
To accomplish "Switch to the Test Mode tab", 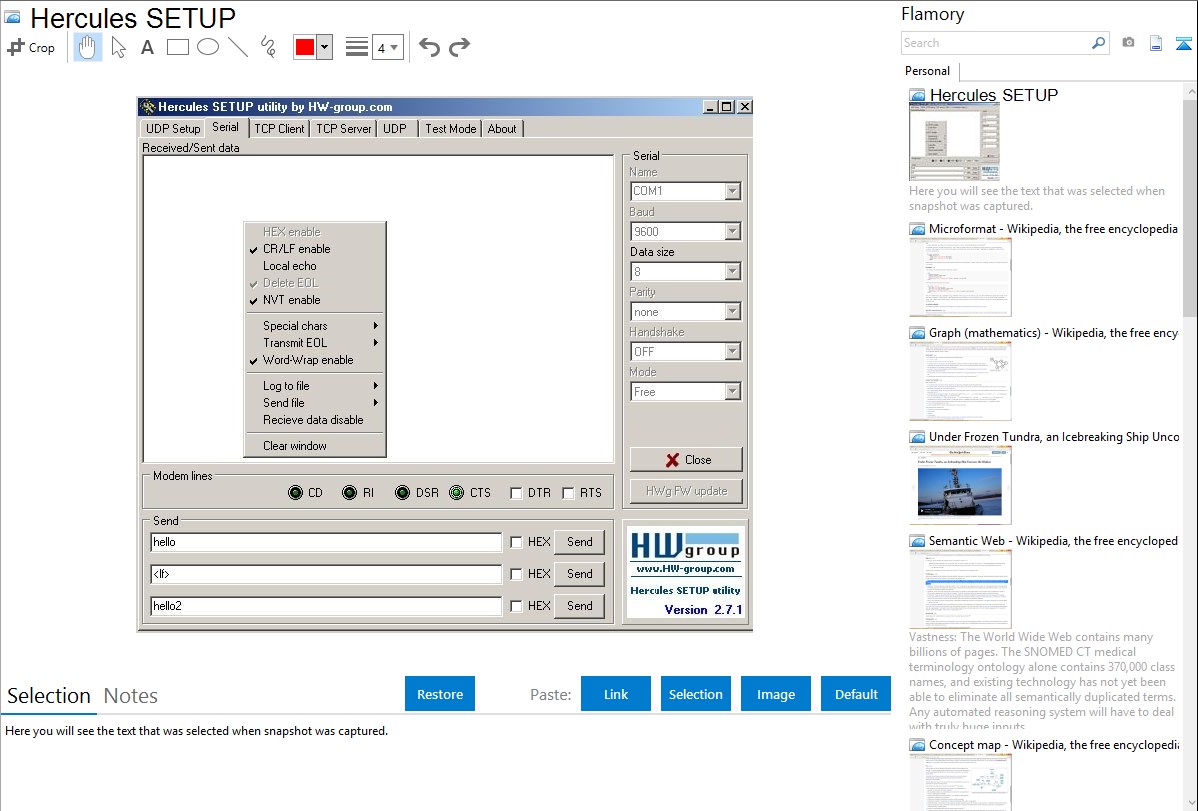I will pyautogui.click(x=451, y=128).
